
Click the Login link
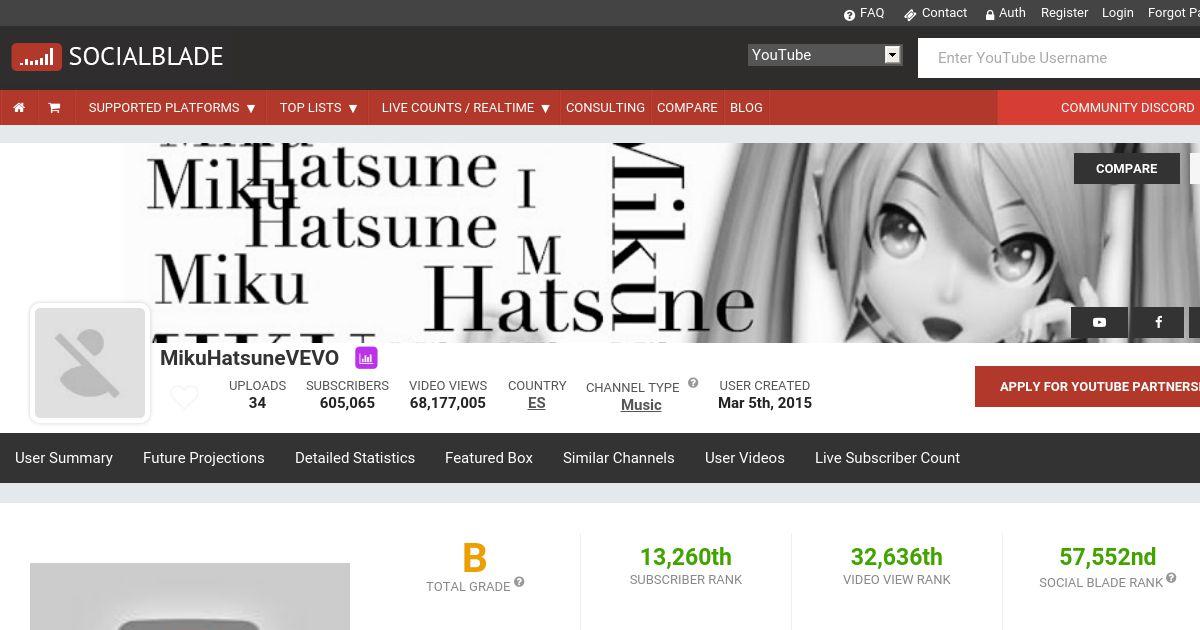(x=1117, y=13)
